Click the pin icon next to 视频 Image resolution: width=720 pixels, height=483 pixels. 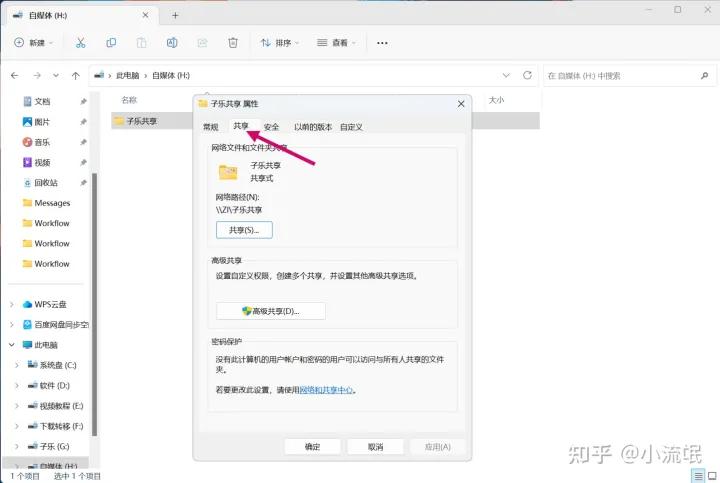[x=83, y=163]
